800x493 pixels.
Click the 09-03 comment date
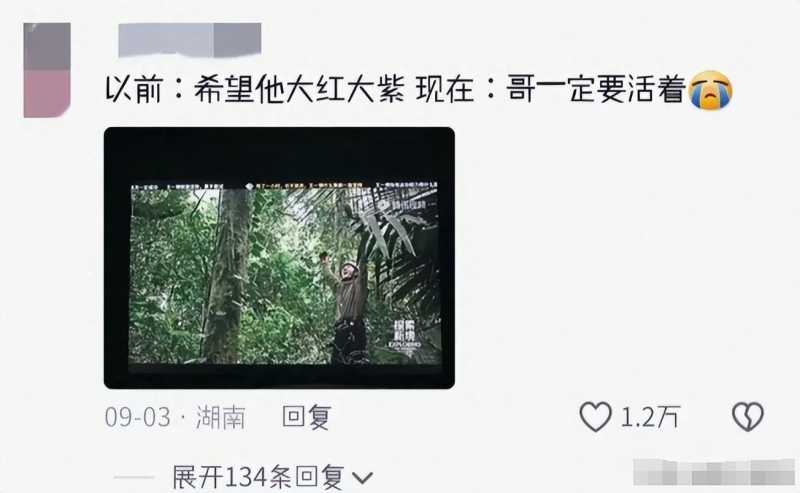click(137, 417)
